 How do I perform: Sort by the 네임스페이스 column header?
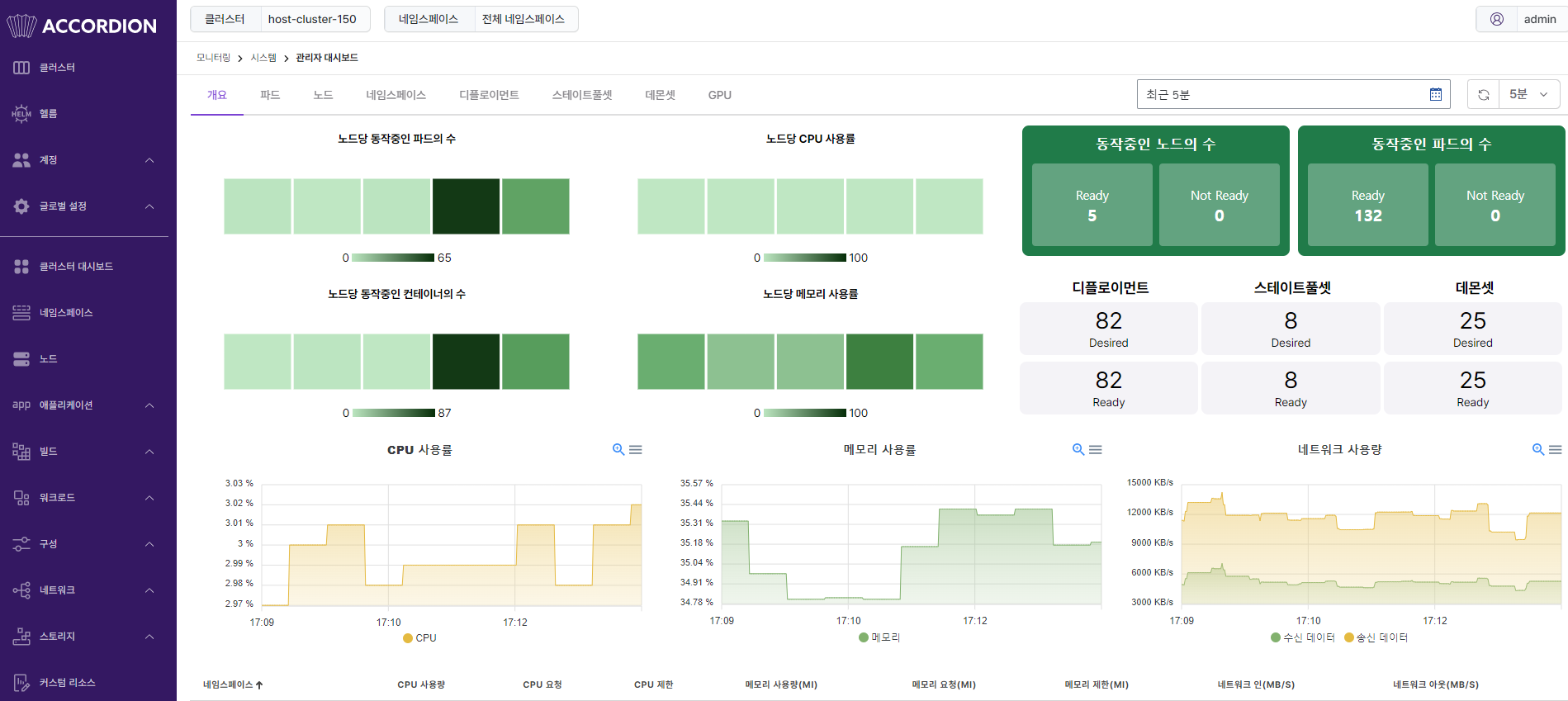pos(233,684)
